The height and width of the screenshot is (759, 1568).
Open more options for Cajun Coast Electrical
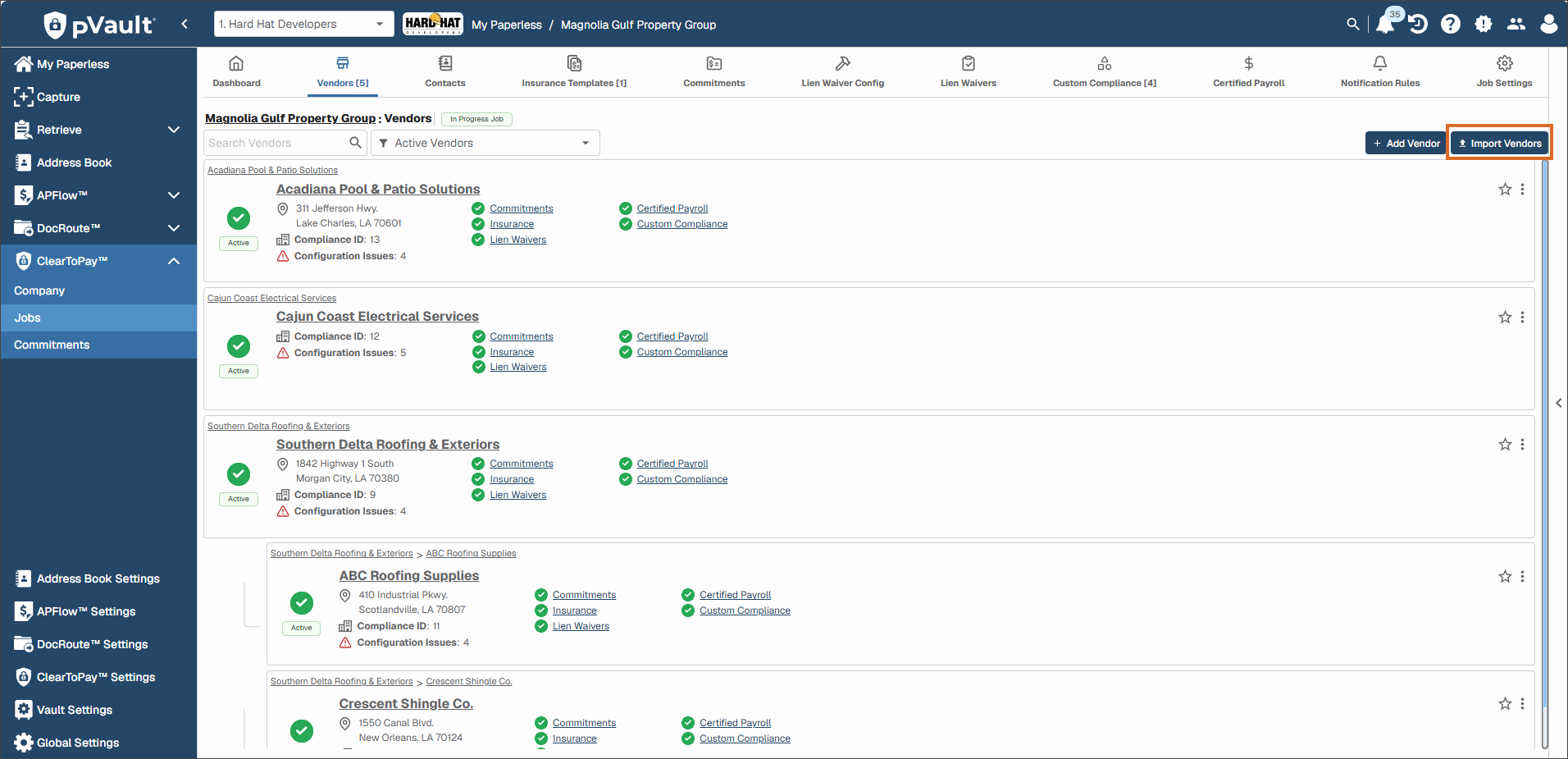click(x=1523, y=318)
